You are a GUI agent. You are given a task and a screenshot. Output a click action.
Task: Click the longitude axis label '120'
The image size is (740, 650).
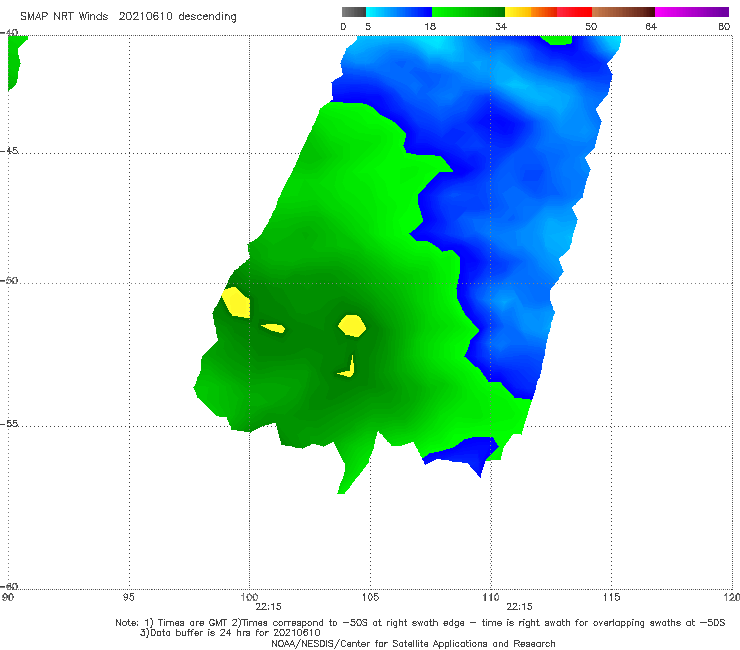click(x=732, y=597)
